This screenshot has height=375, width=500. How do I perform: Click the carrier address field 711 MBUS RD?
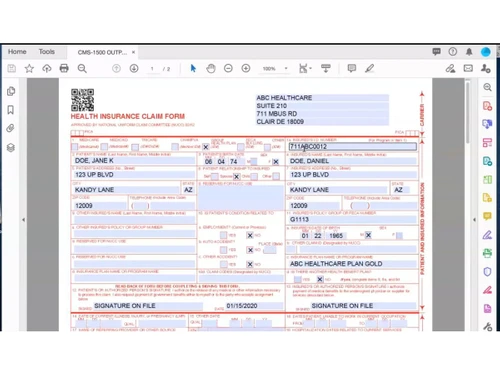pyautogui.click(x=322, y=114)
